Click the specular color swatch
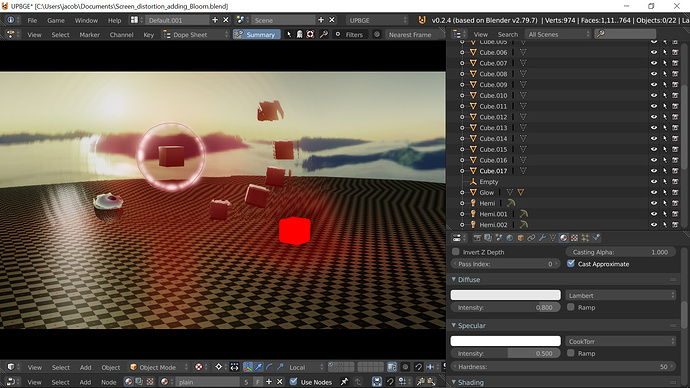Screen dimensions: 690x388 coord(506,340)
